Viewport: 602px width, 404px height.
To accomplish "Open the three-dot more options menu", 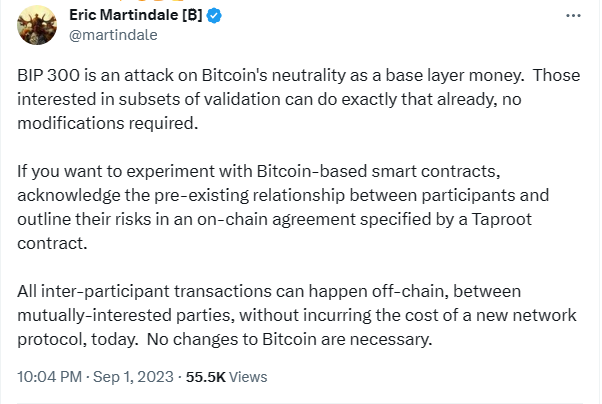I will click(573, 15).
